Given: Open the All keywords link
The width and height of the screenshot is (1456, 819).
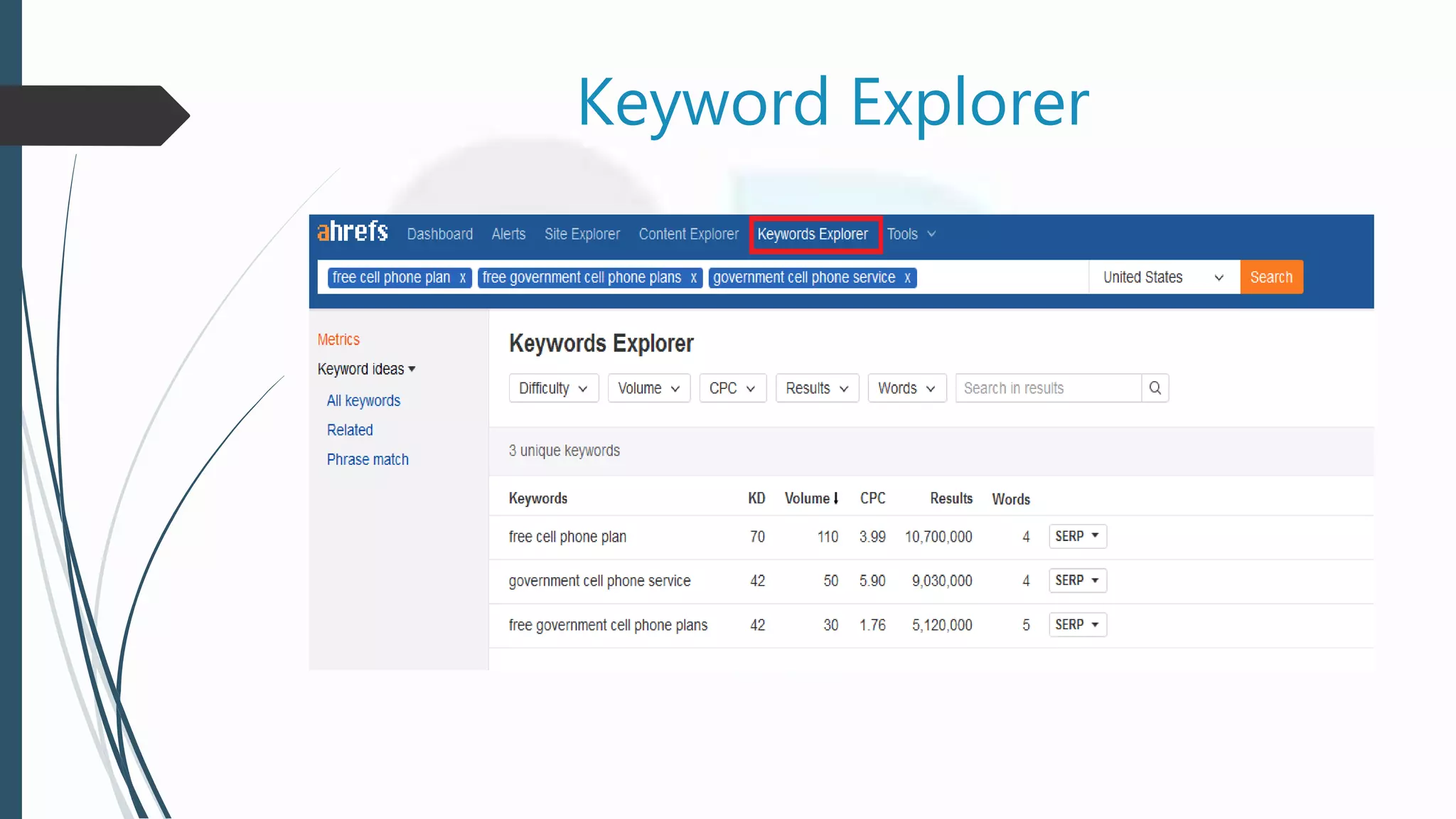Looking at the screenshot, I should 363,401.
